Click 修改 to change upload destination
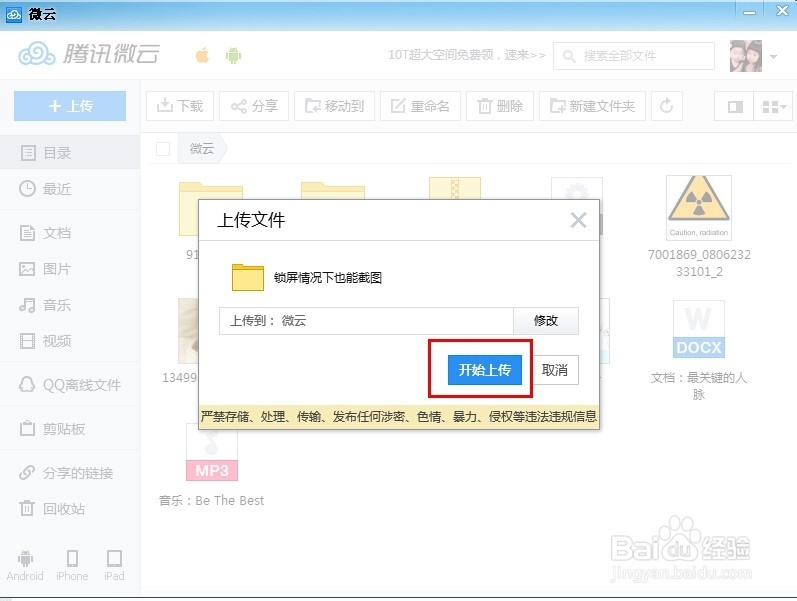797x601 pixels. [546, 321]
